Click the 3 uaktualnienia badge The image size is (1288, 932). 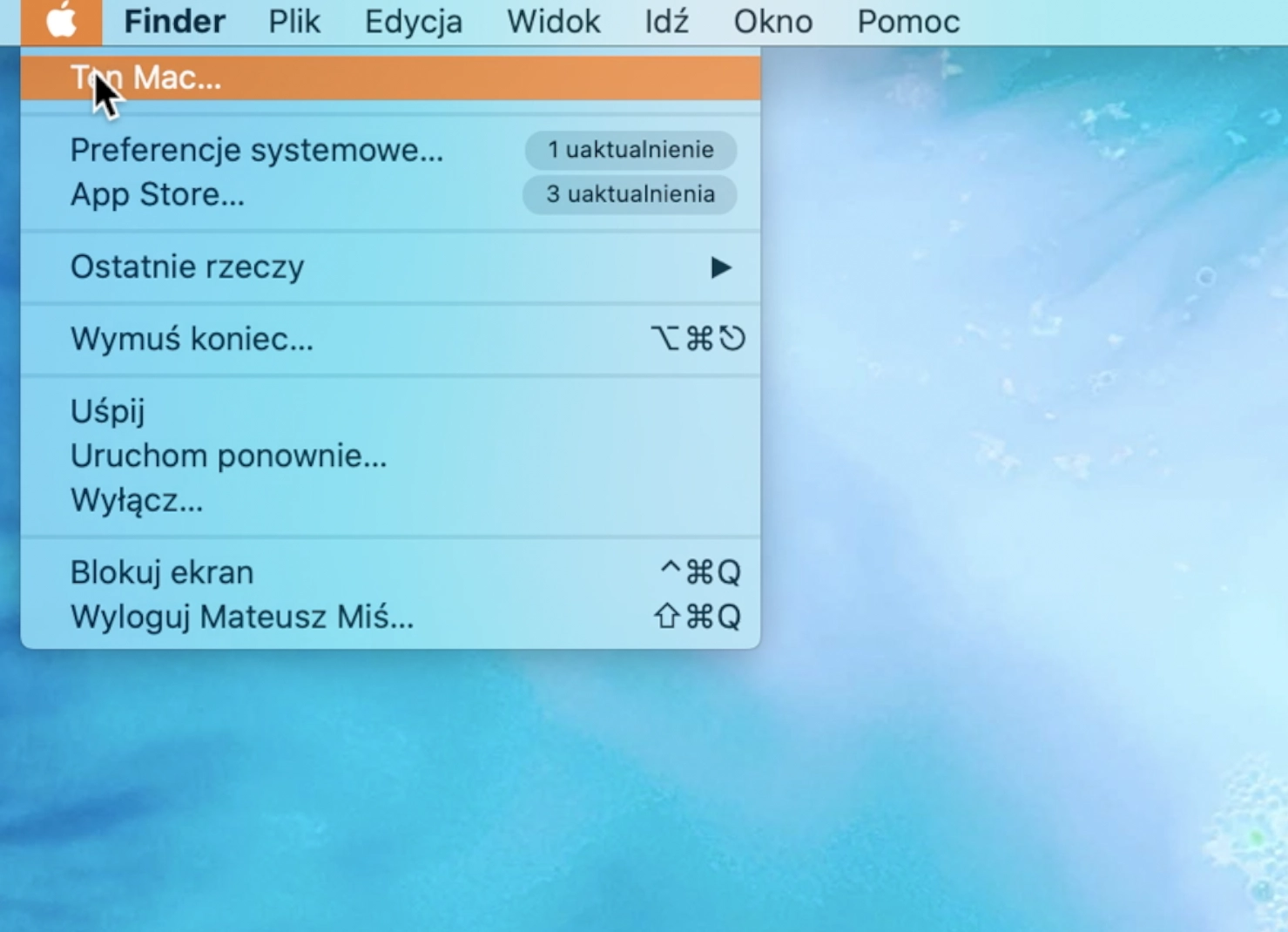(x=630, y=194)
